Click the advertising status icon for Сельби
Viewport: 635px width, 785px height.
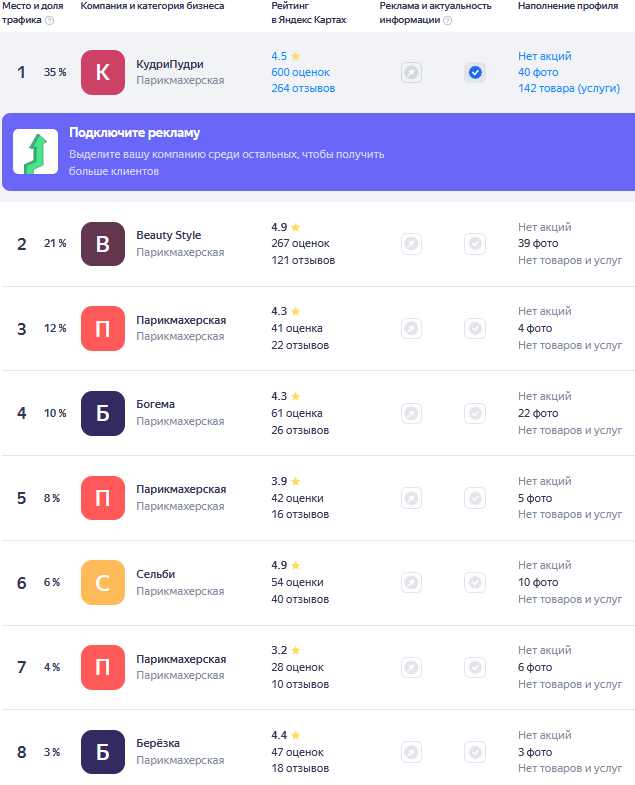tap(411, 582)
